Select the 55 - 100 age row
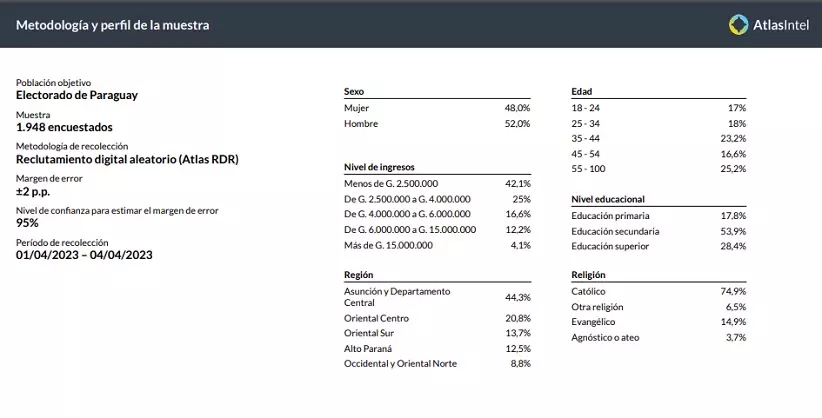The image size is (822, 418). (658, 170)
